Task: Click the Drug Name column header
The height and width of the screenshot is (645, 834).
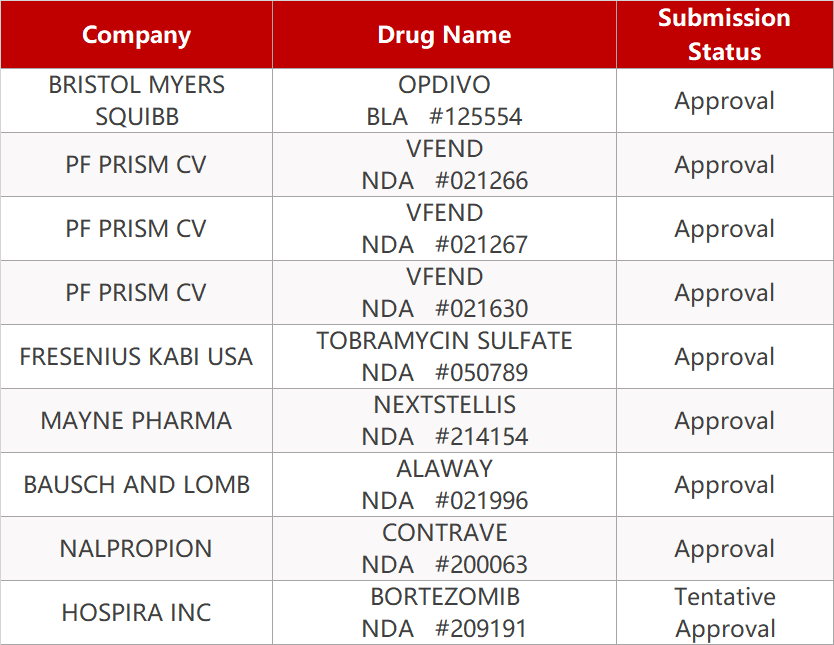Action: point(444,35)
